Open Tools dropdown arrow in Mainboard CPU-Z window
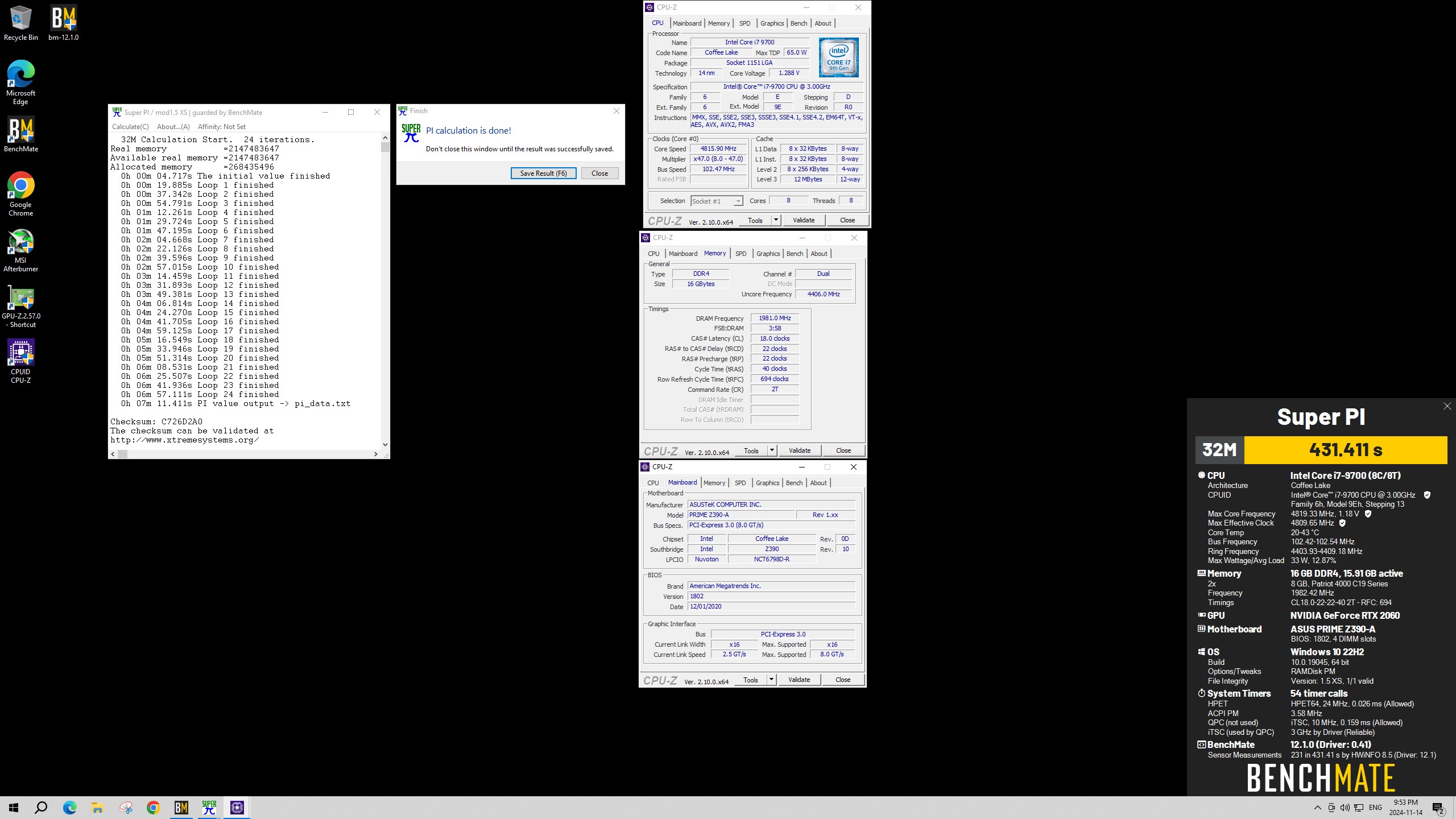The image size is (1456, 819). coord(771,680)
